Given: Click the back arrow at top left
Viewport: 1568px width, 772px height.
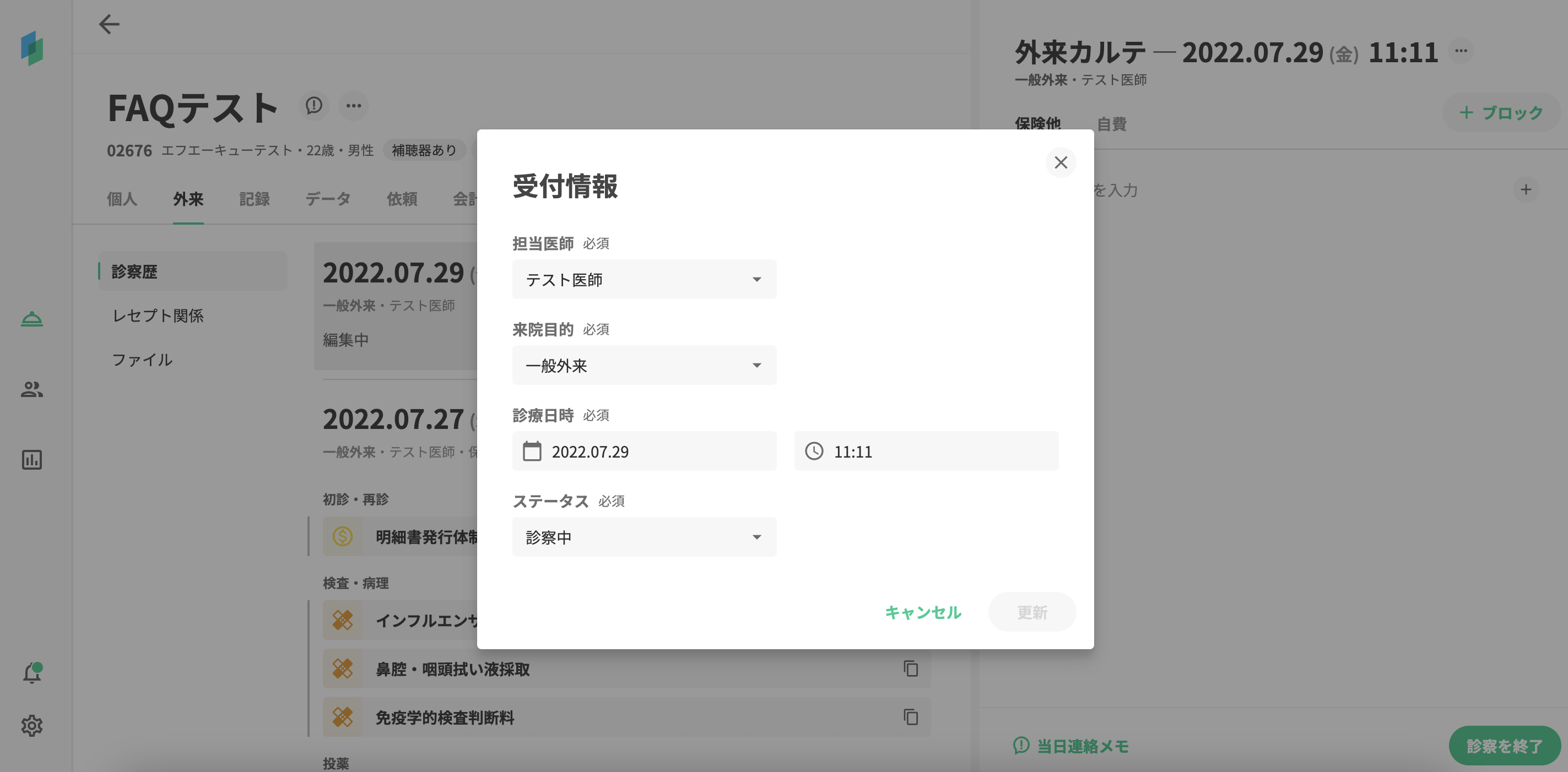Looking at the screenshot, I should pos(109,24).
